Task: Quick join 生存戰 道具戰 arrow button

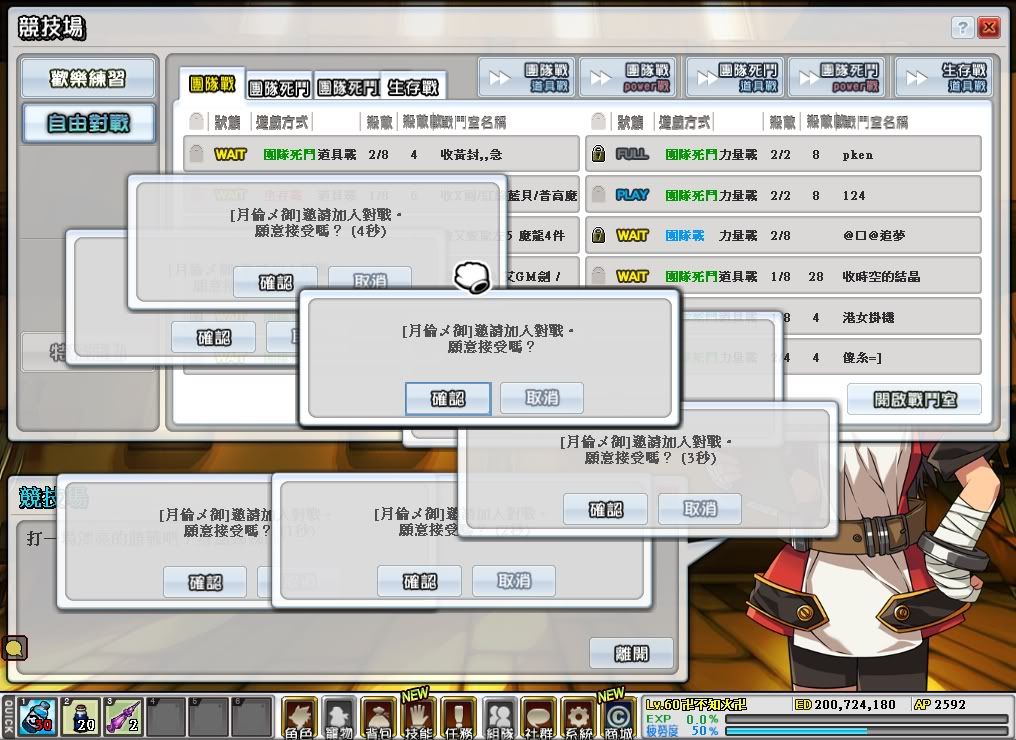Action: 942,78
